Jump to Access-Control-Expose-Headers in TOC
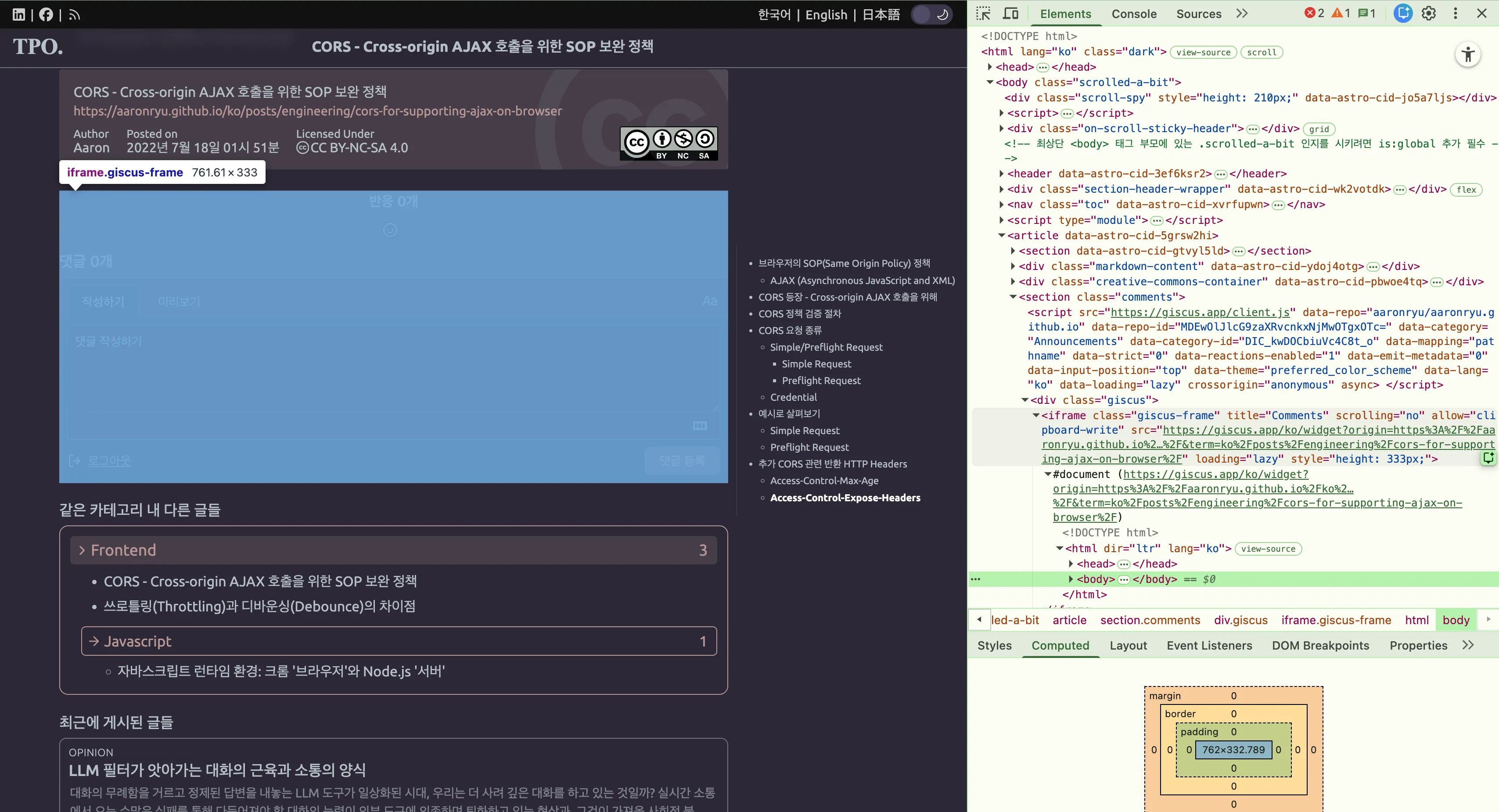This screenshot has width=1499, height=812. click(845, 498)
